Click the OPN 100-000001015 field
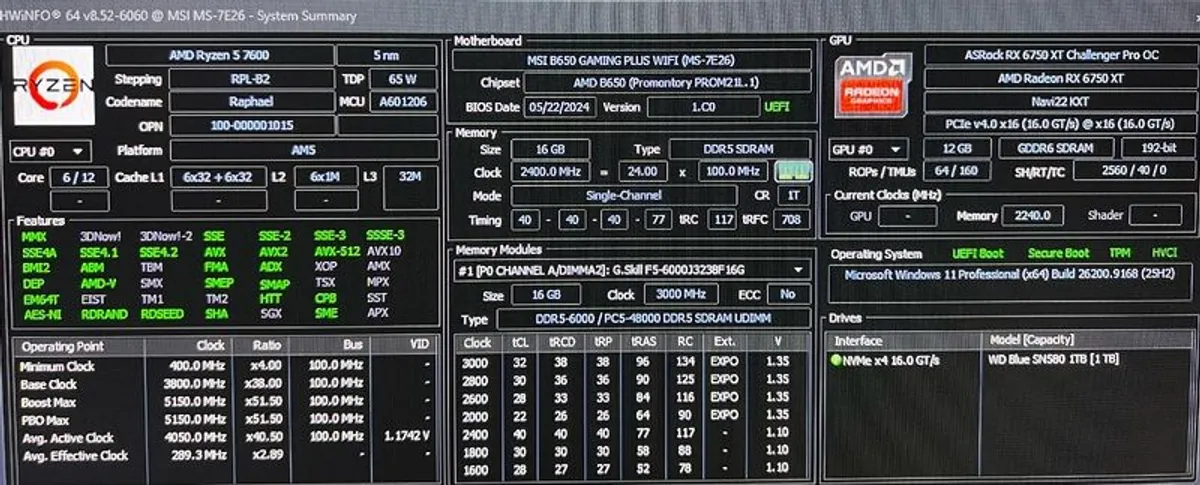This screenshot has height=485, width=1200. (x=252, y=126)
